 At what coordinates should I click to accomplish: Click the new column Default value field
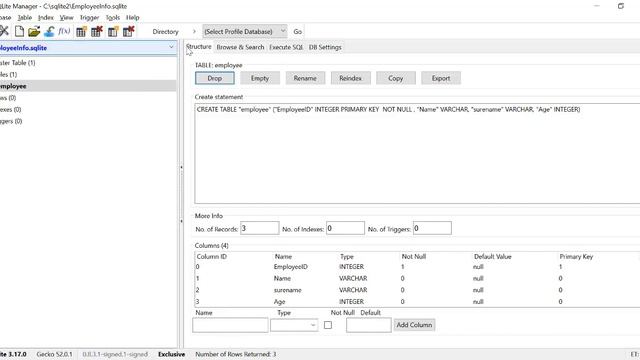click(x=369, y=325)
